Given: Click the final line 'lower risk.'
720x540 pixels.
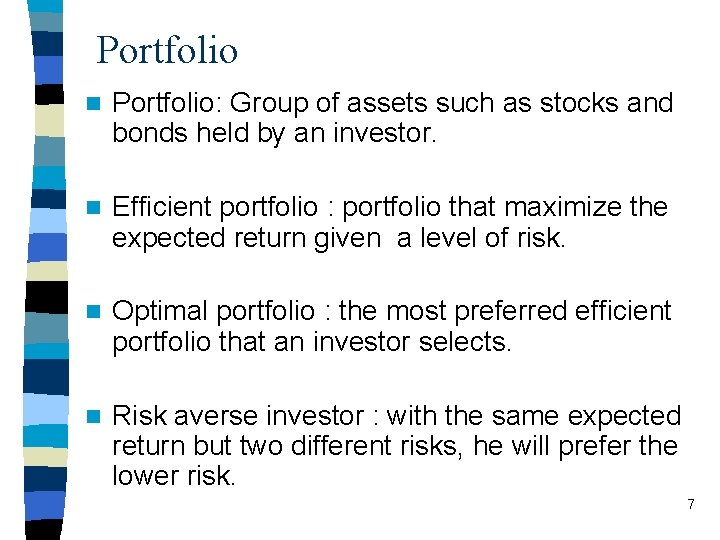Looking at the screenshot, I should tap(174, 476).
